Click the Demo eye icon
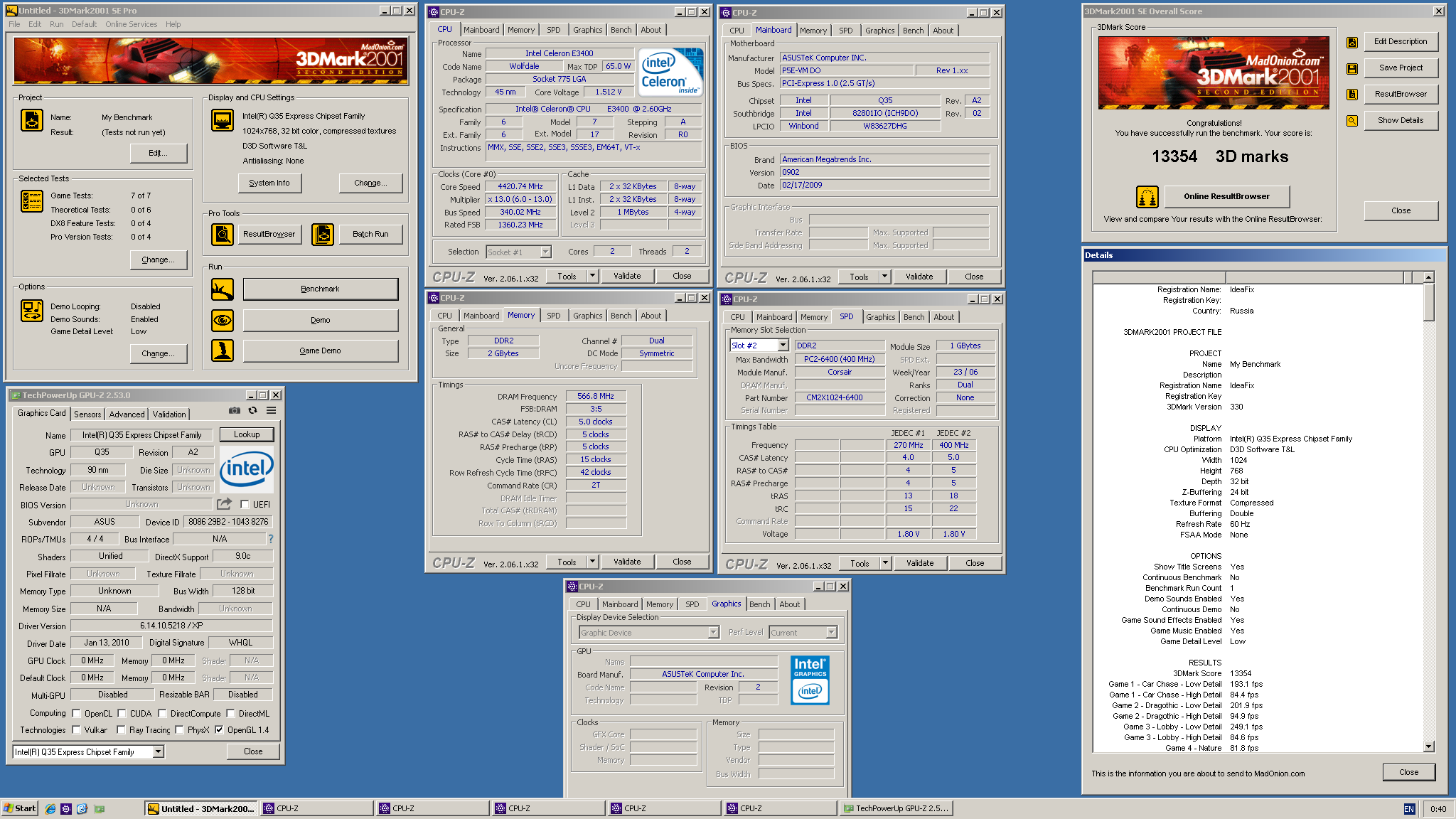Viewport: 1456px width, 819px height. pyautogui.click(x=223, y=320)
